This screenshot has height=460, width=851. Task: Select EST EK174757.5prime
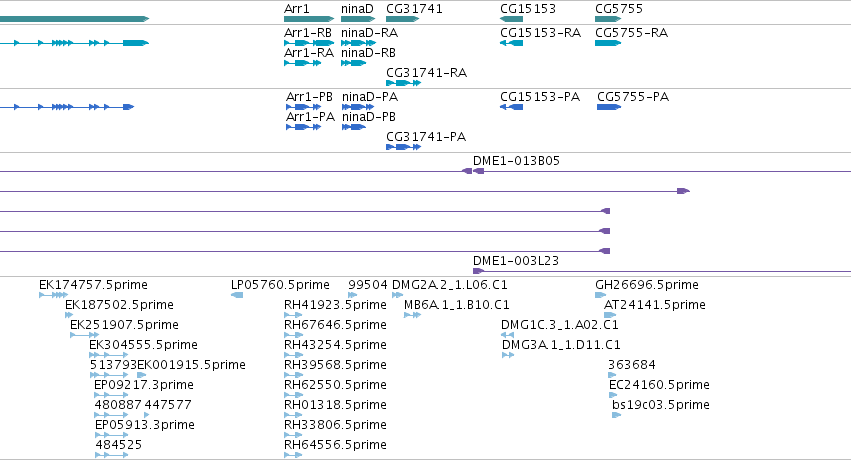(93, 285)
